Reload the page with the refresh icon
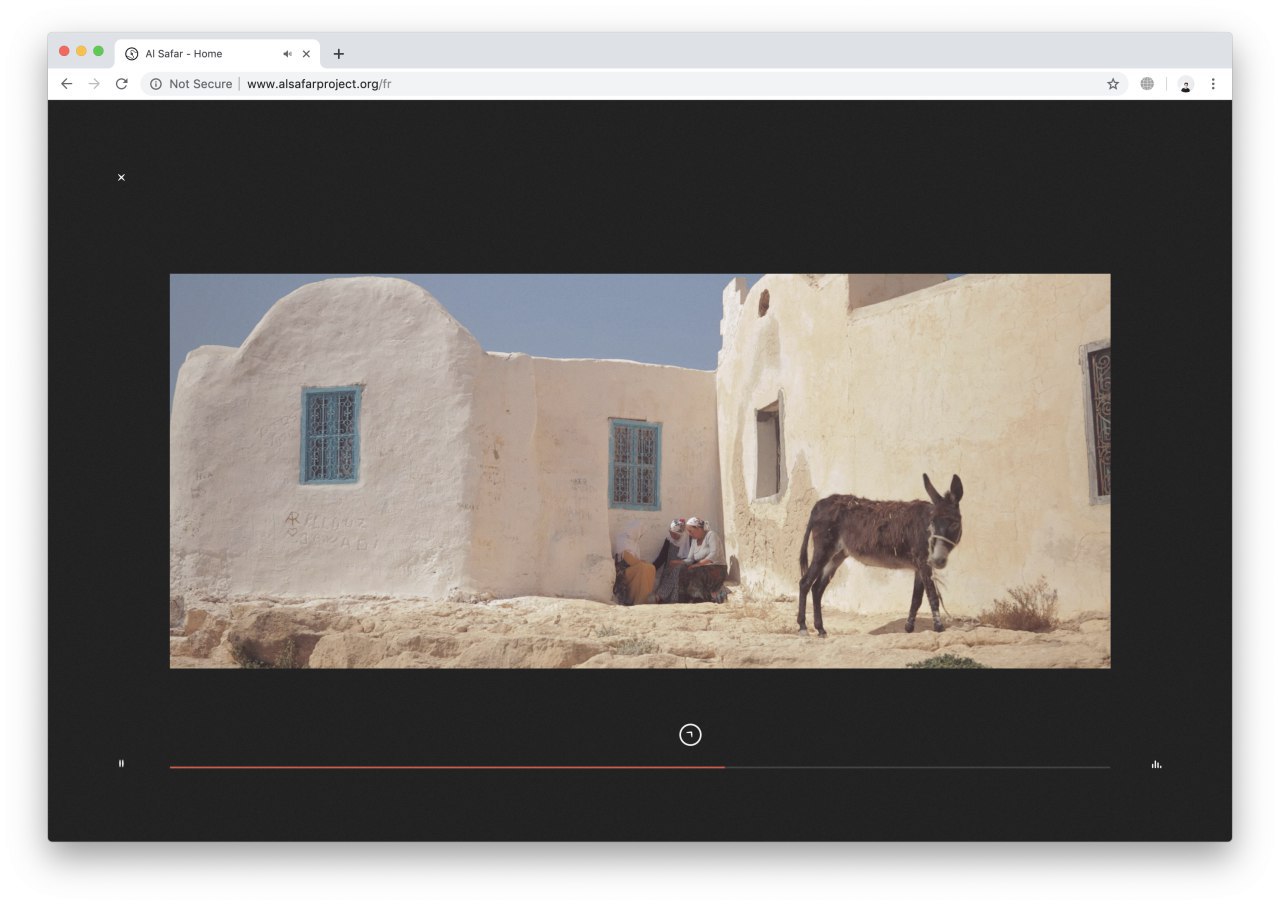The height and width of the screenshot is (905, 1280). point(122,84)
